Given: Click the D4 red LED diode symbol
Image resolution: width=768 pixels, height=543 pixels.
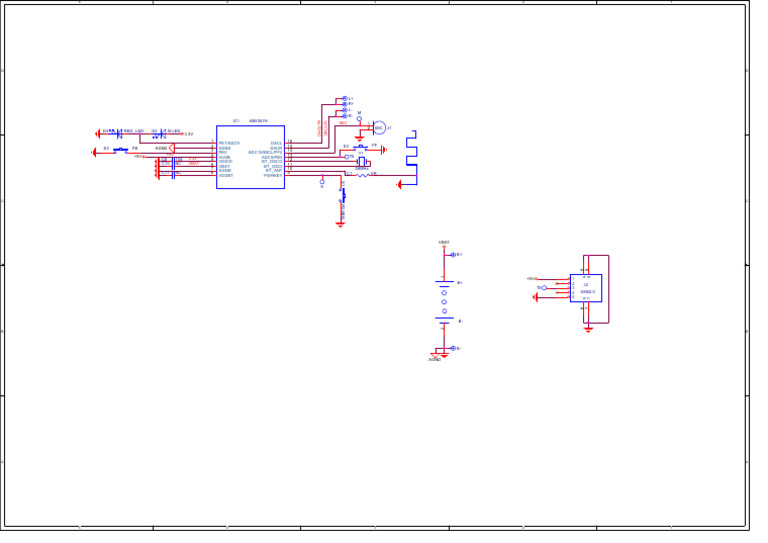Looking at the screenshot, I should point(118,134).
